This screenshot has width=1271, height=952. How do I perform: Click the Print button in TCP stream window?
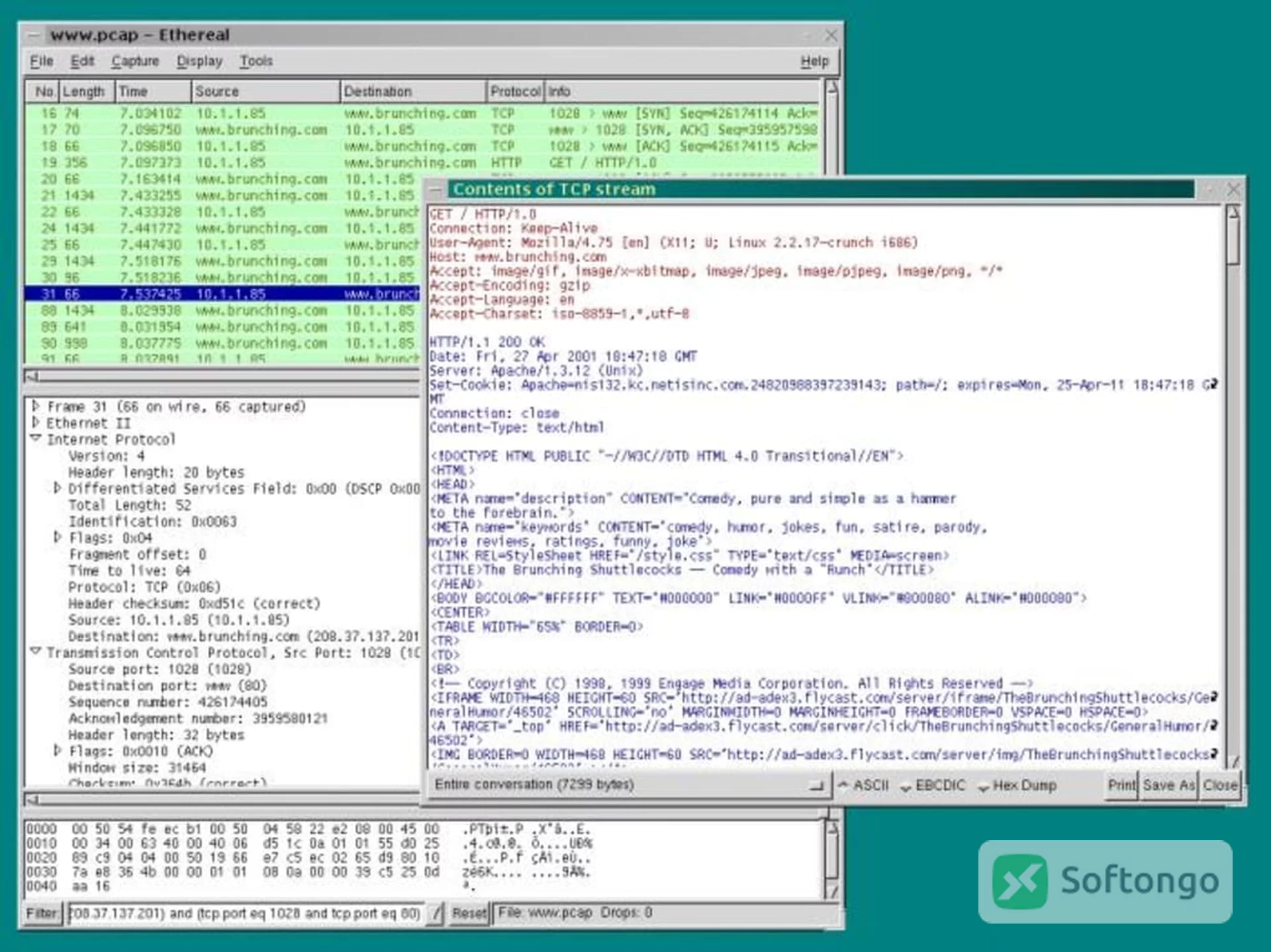(1121, 785)
